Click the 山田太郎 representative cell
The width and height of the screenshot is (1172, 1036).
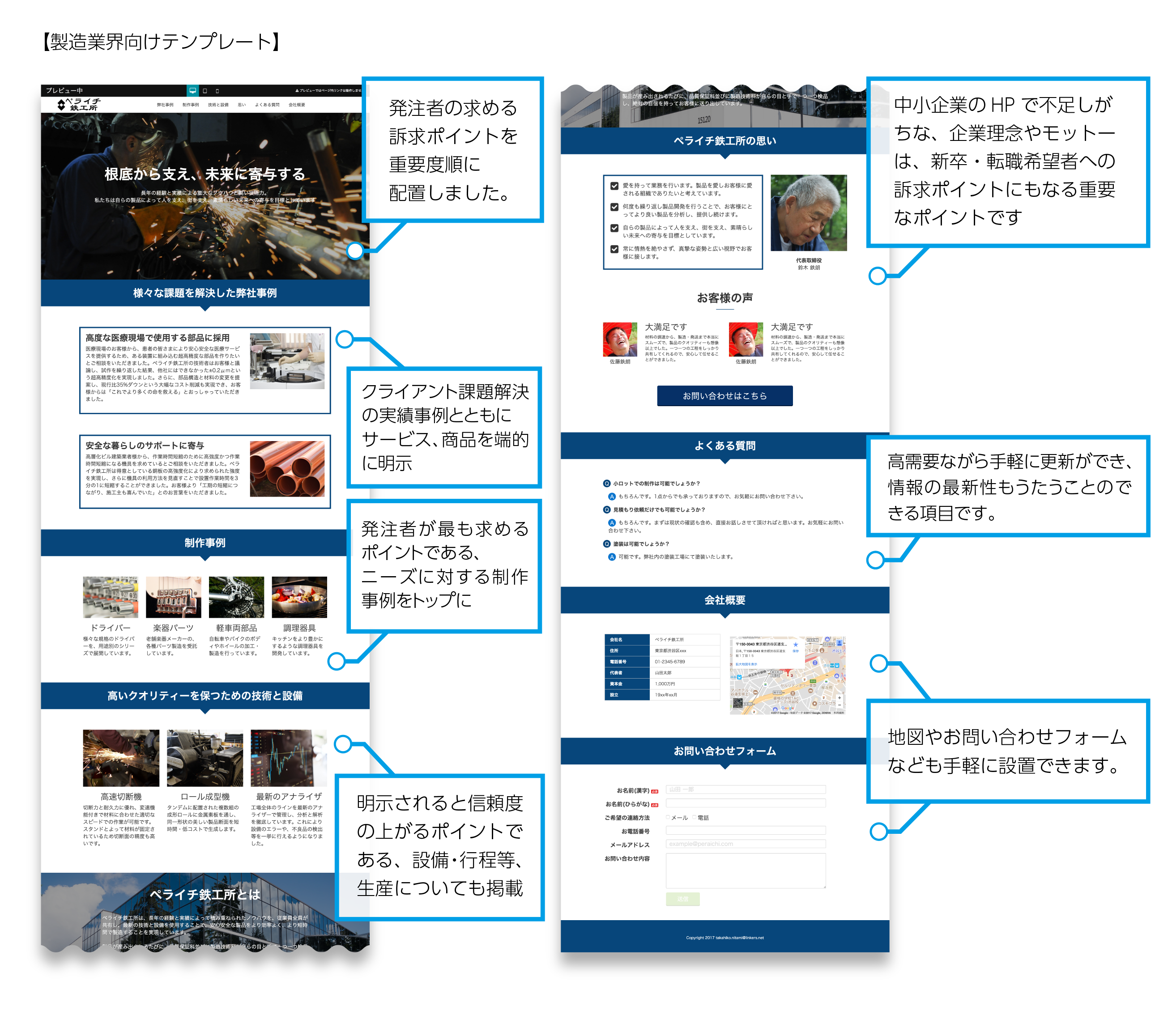click(685, 673)
